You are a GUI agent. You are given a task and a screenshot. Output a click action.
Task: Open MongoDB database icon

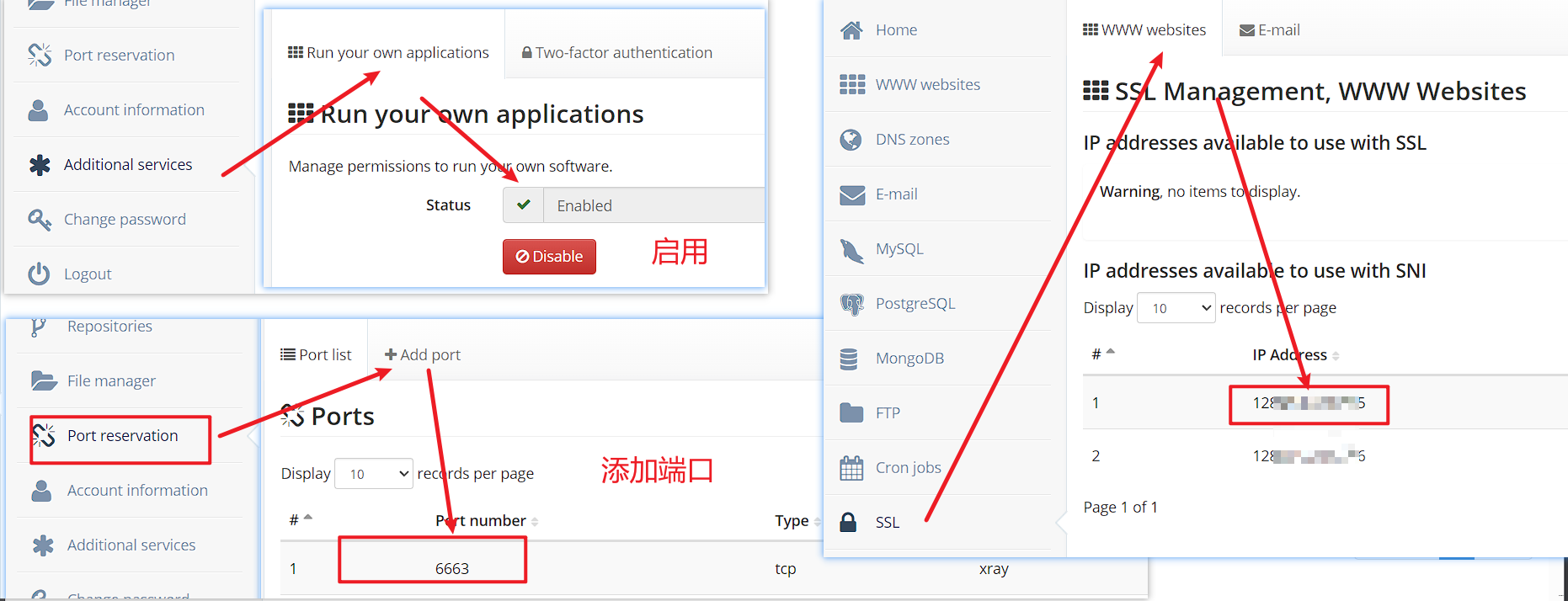pyautogui.click(x=849, y=359)
